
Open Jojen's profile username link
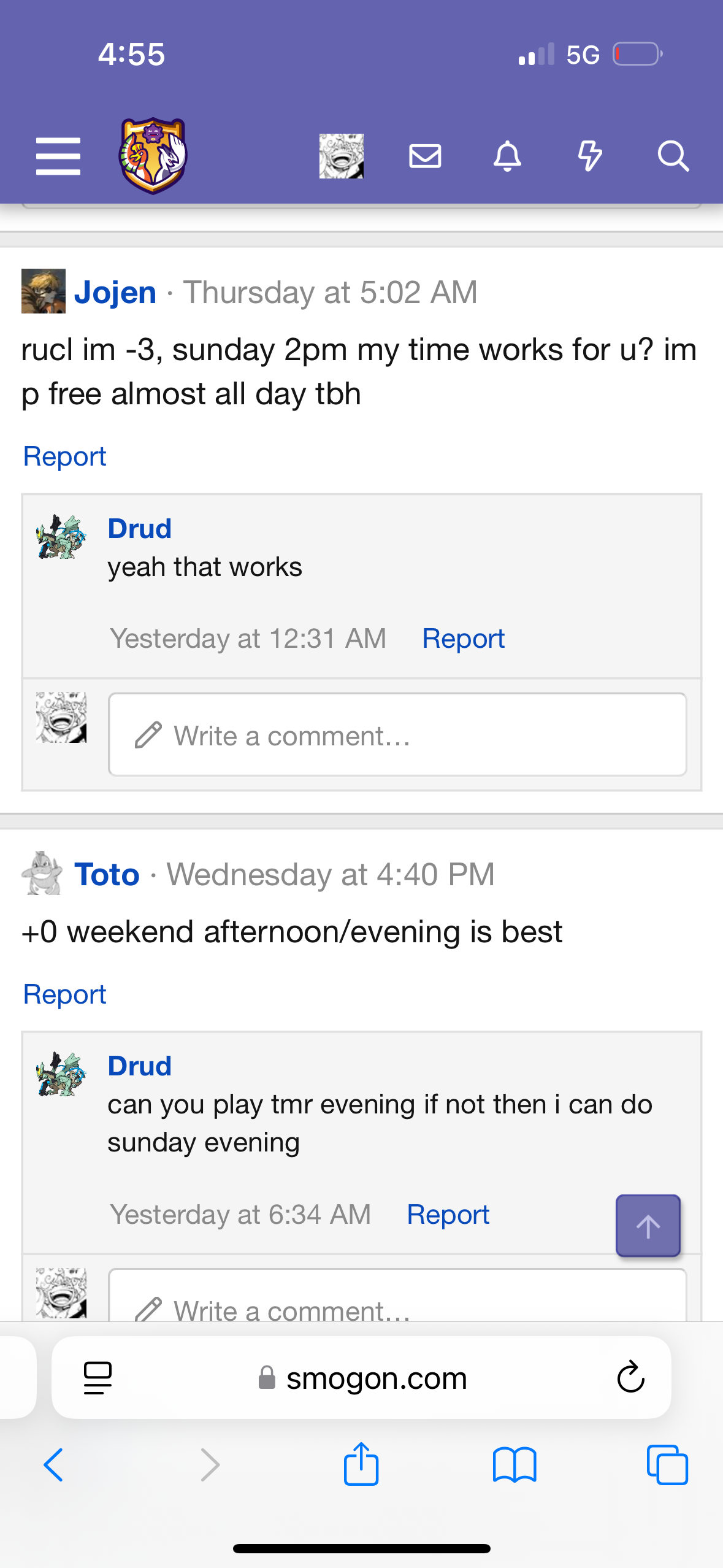pos(115,292)
